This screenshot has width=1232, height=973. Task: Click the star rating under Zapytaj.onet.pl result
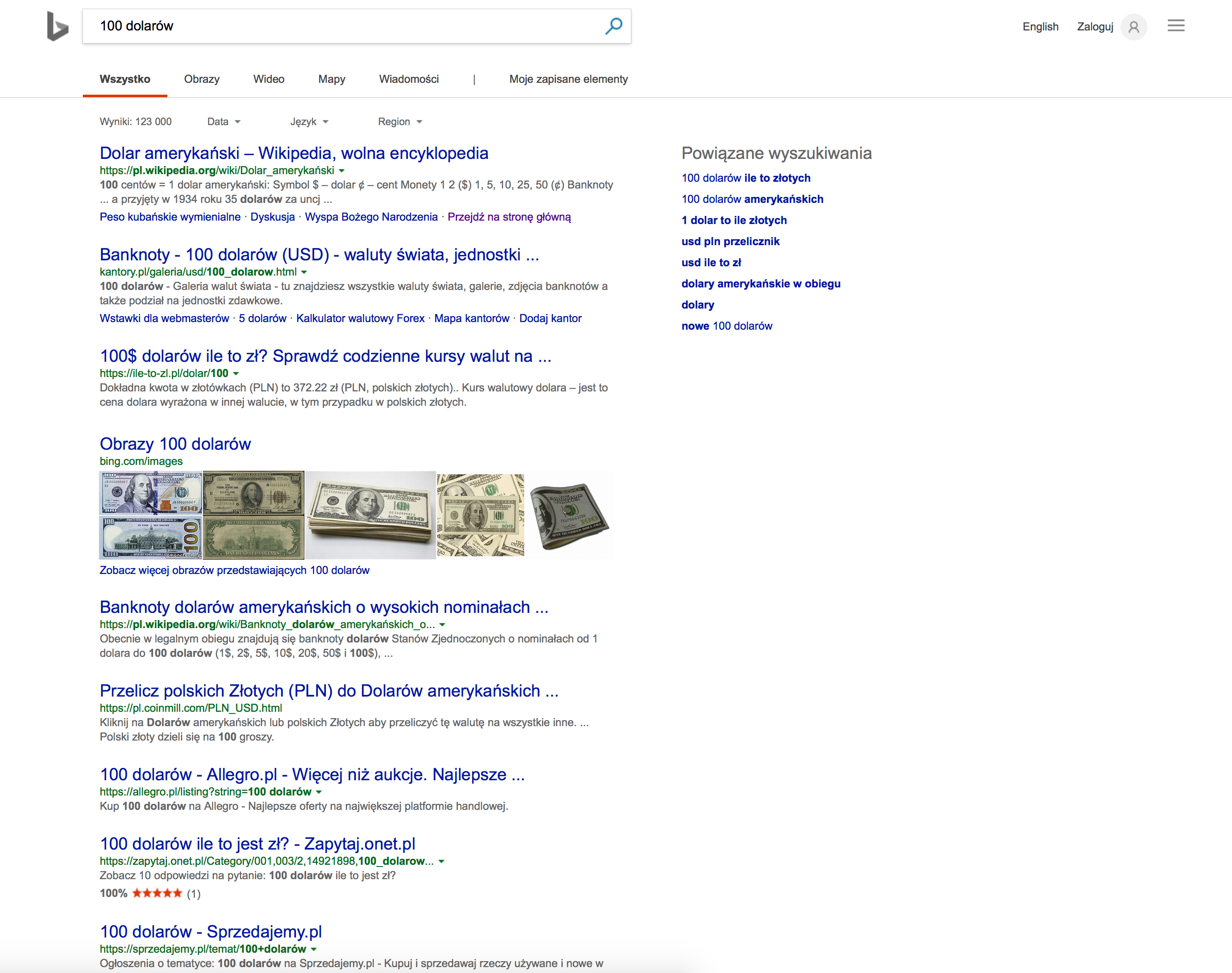click(157, 893)
